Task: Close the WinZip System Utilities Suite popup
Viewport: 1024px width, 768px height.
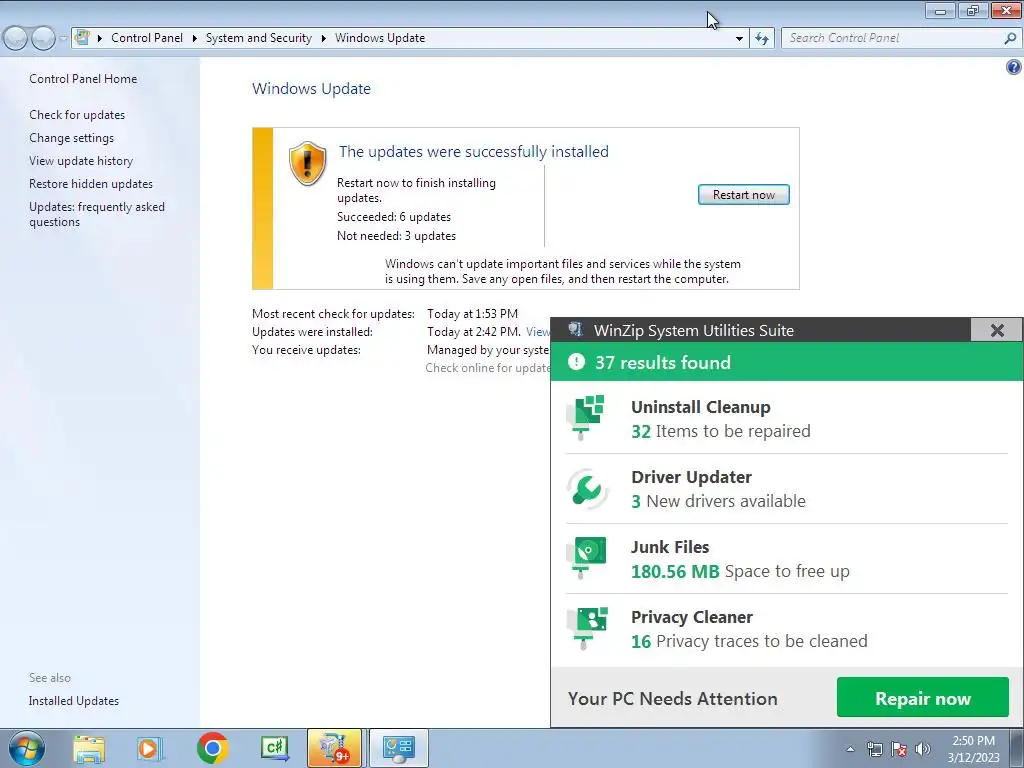Action: pyautogui.click(x=997, y=330)
